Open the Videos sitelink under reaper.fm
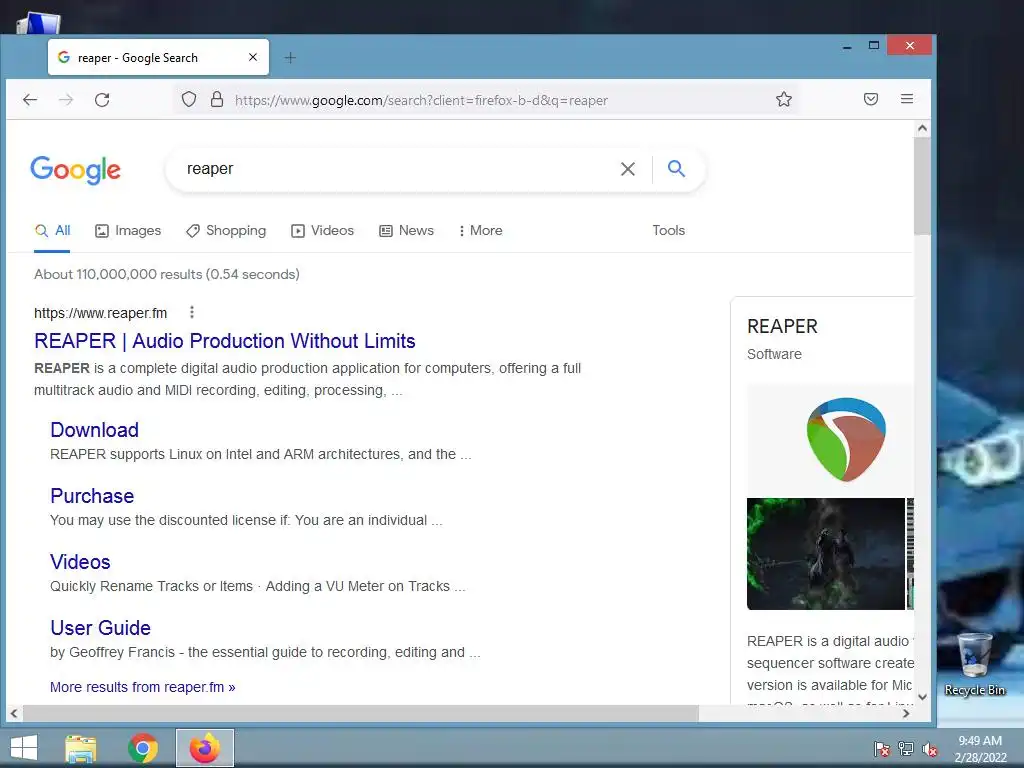Screen dimensions: 1024x768 pyautogui.click(x=80, y=562)
